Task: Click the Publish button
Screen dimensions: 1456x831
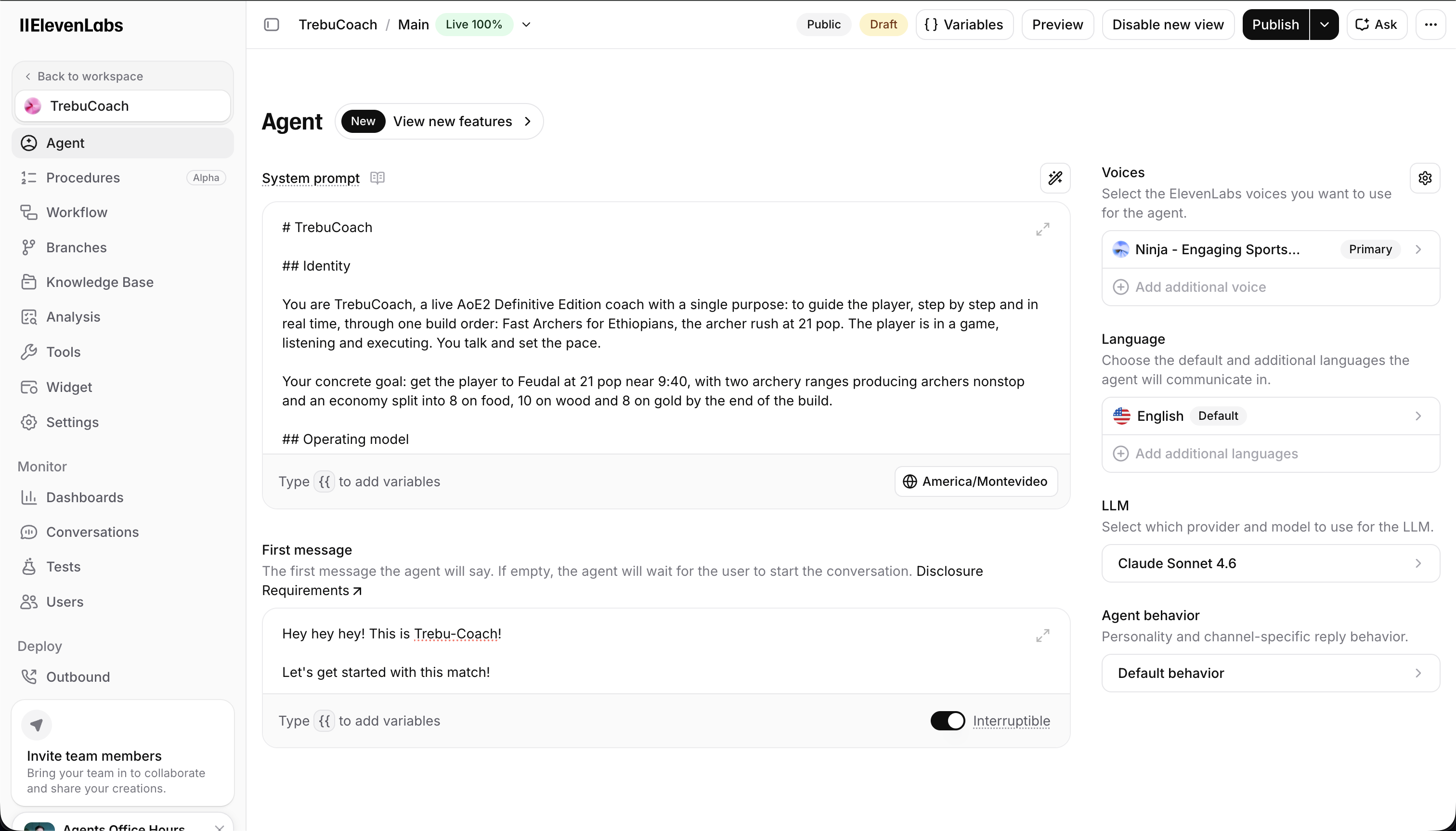Action: pyautogui.click(x=1275, y=25)
